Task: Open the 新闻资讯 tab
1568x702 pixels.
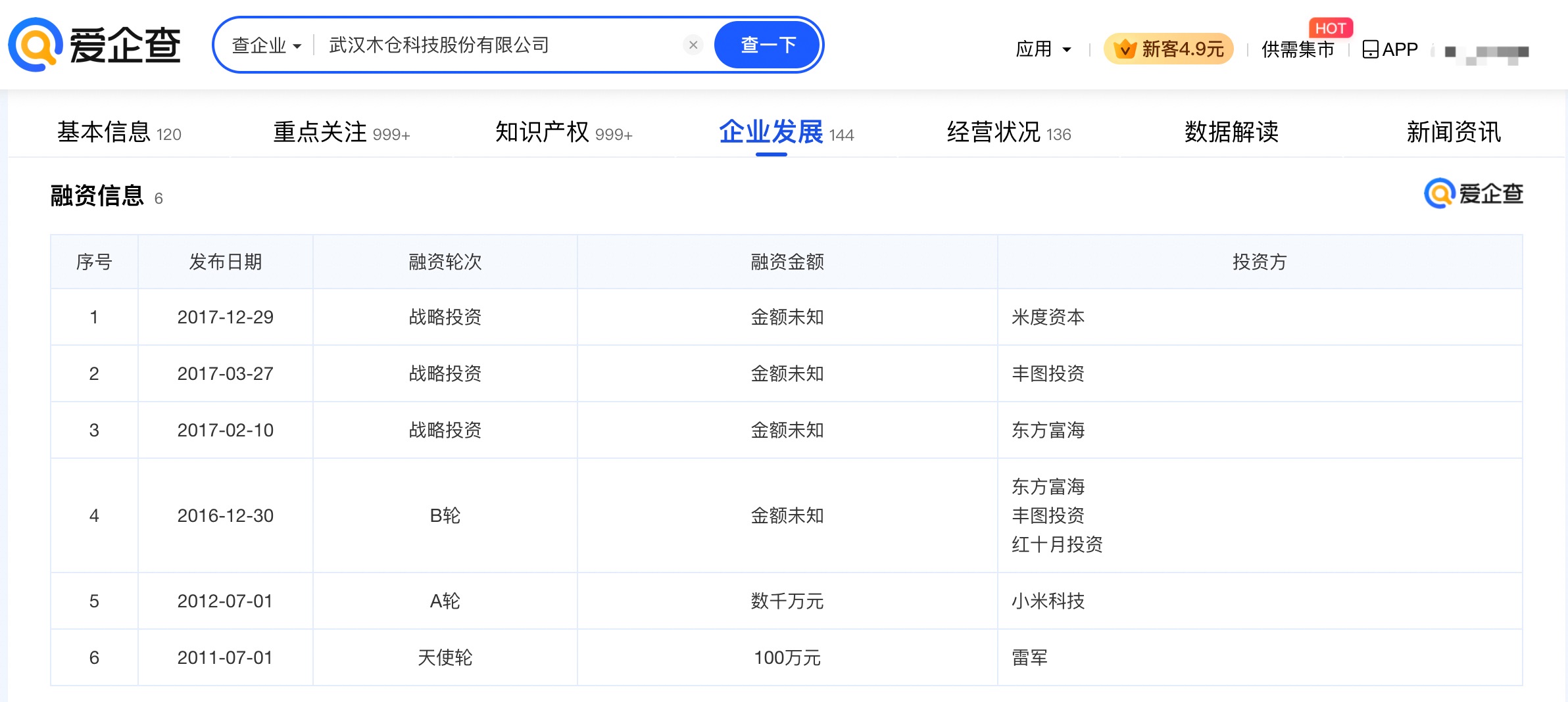Action: coord(1454,132)
